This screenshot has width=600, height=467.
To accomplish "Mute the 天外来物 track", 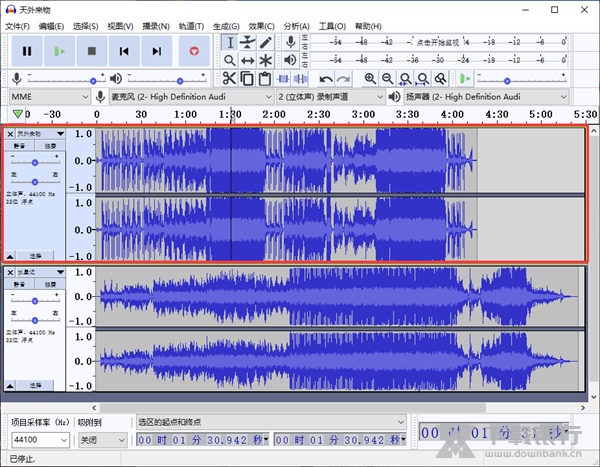I will click(x=20, y=146).
